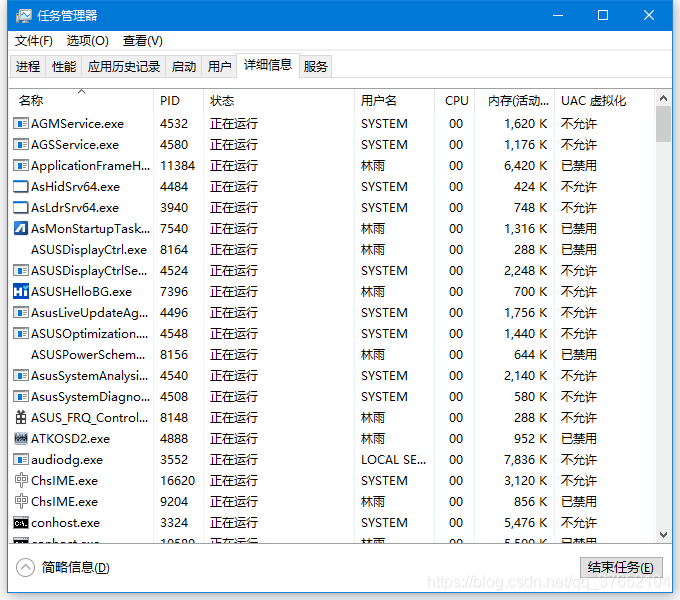Collapse to brief info using the arrow circle
680x600 pixels.
pos(25,567)
